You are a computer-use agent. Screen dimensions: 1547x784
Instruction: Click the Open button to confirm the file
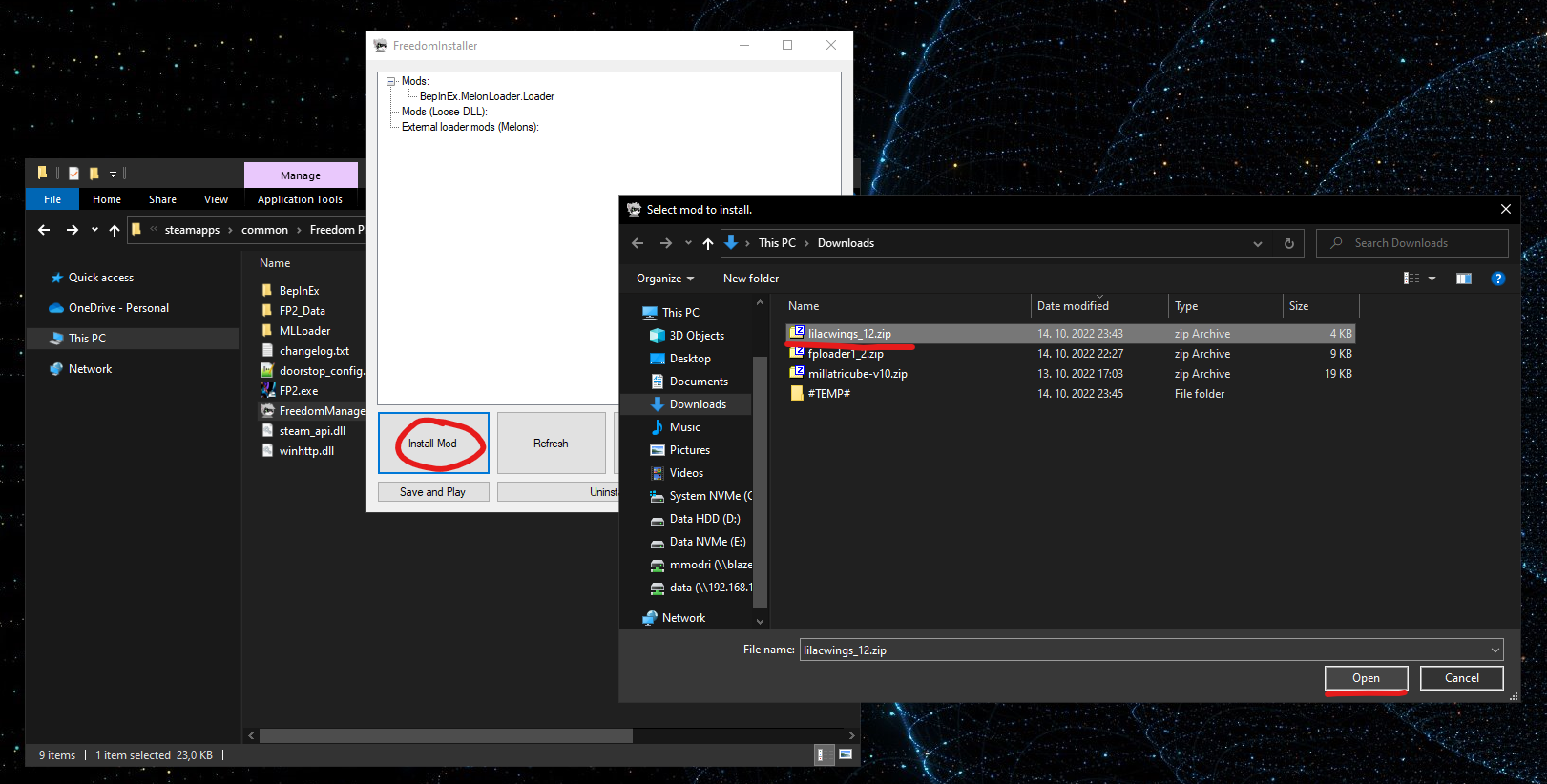(x=1366, y=678)
